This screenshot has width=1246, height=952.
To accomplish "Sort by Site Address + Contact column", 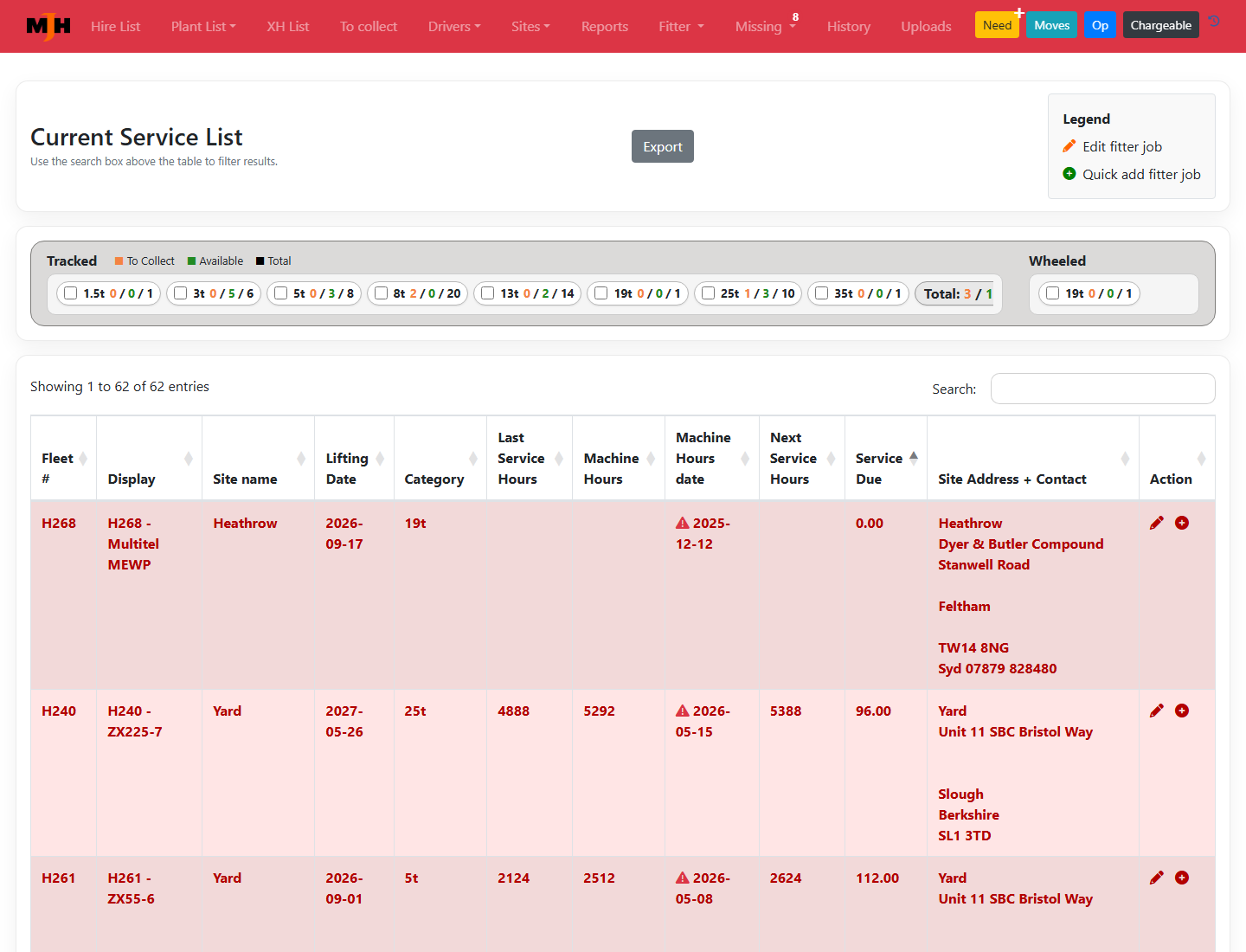I will pyautogui.click(x=1032, y=458).
